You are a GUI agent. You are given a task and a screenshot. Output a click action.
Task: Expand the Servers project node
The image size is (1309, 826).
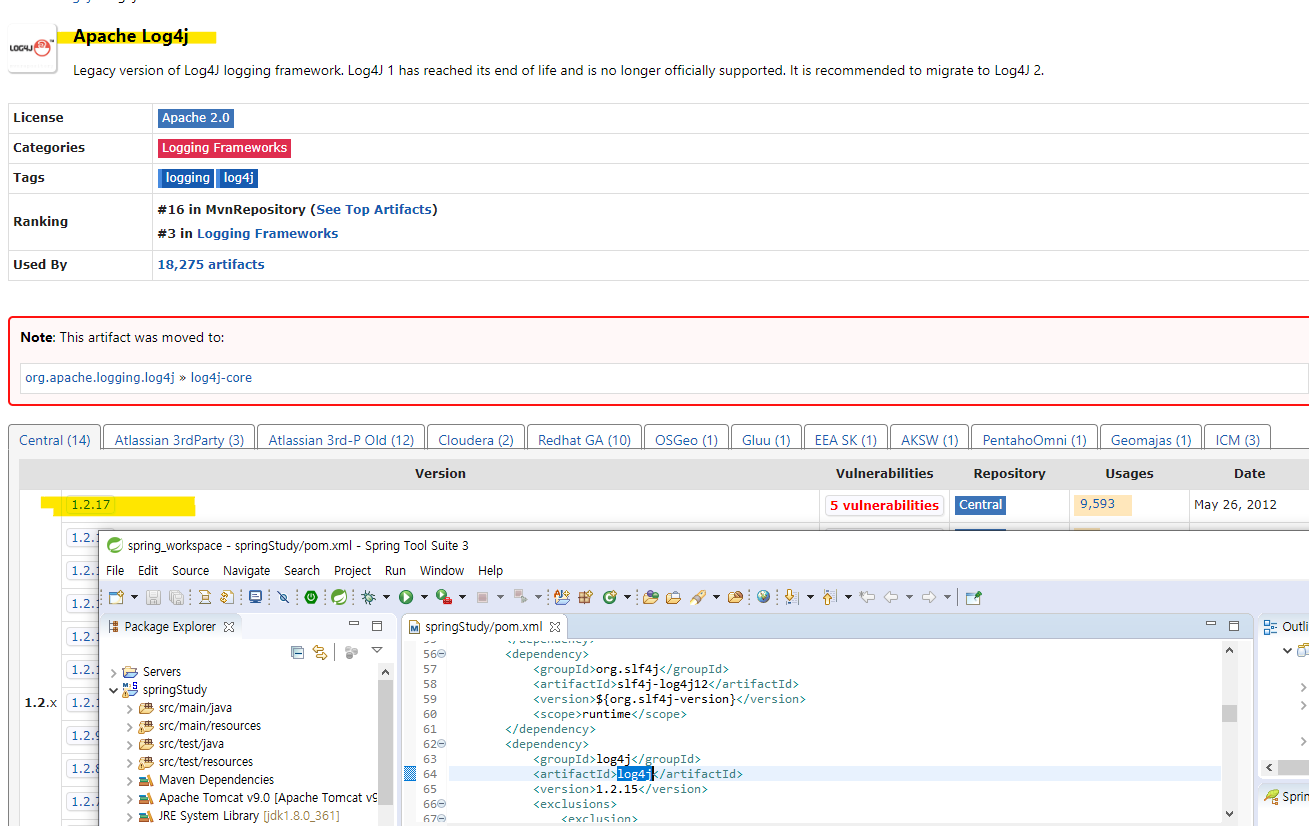point(113,672)
